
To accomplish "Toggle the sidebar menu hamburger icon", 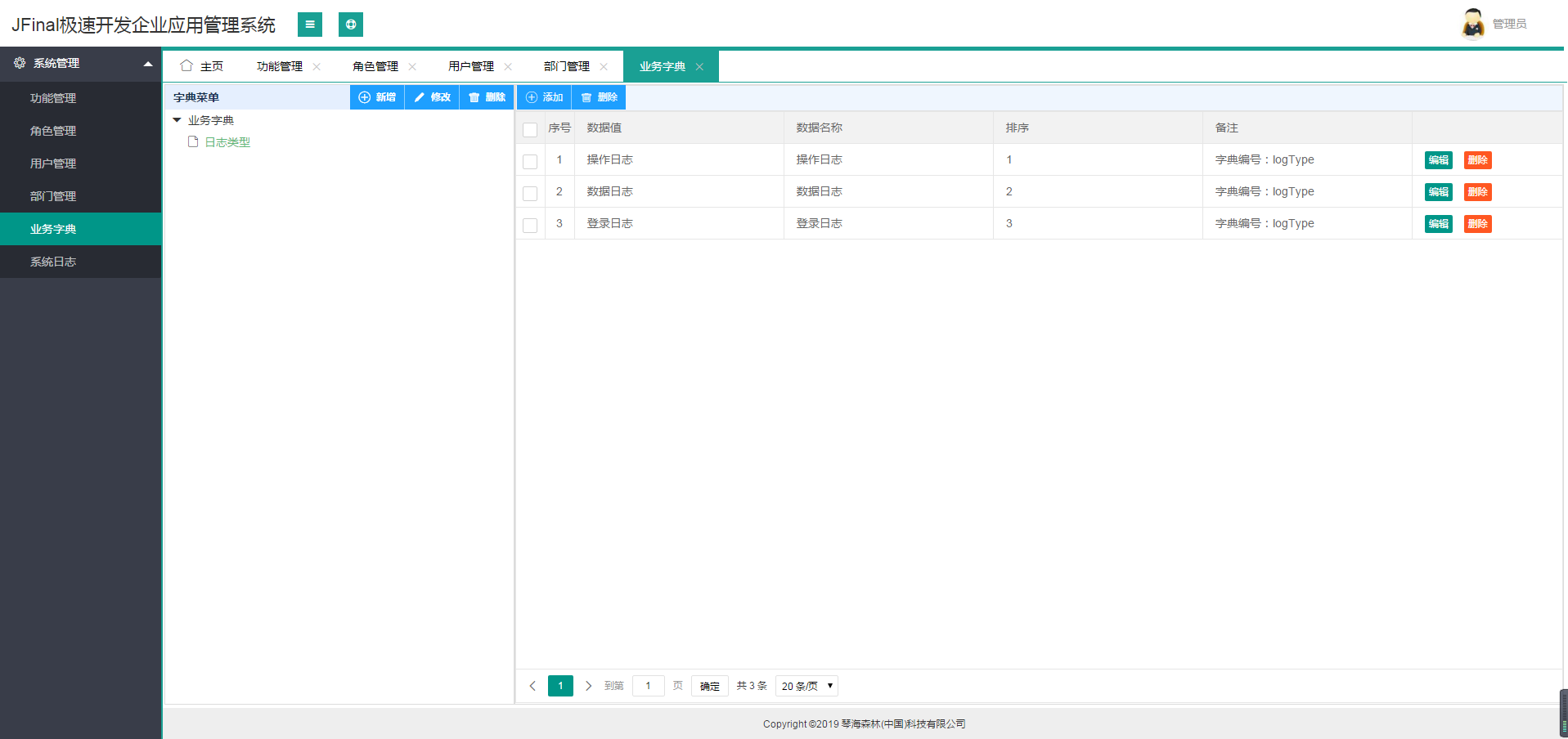I will point(309,25).
